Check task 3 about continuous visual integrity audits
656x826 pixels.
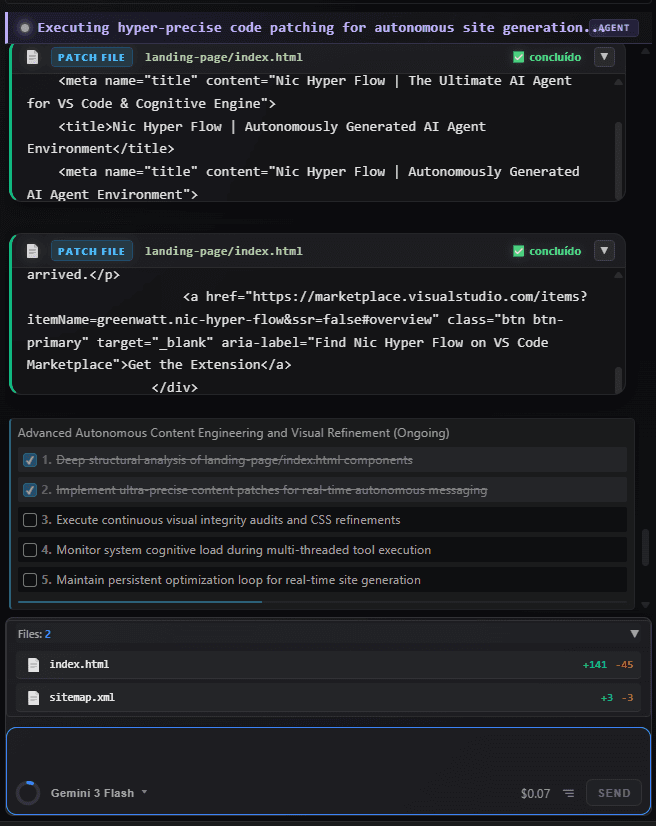(x=30, y=519)
